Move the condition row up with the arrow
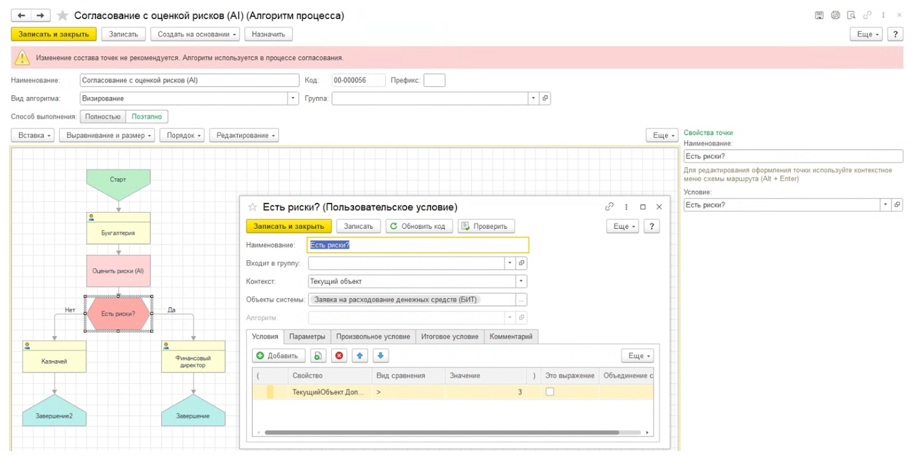924x466 pixels. click(360, 356)
